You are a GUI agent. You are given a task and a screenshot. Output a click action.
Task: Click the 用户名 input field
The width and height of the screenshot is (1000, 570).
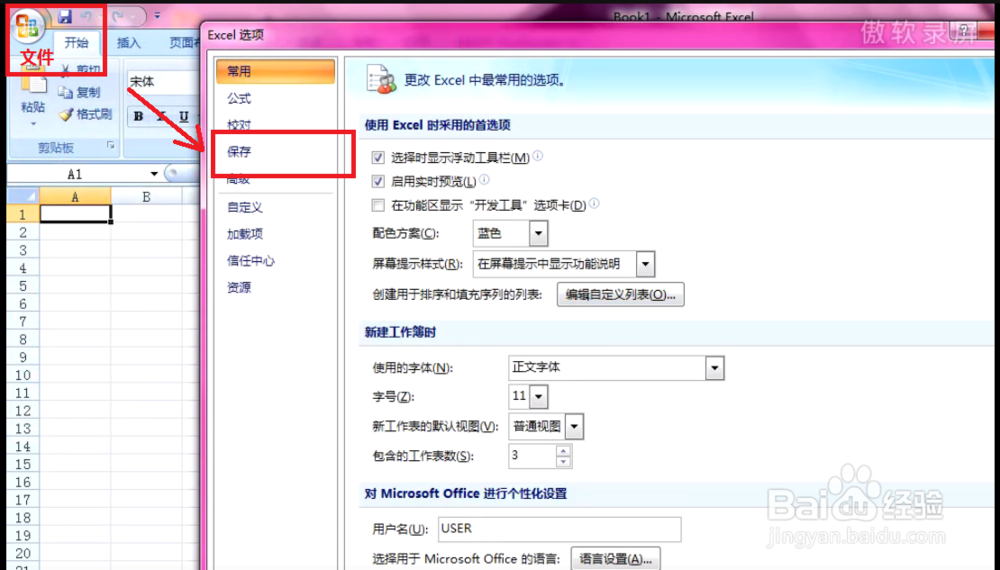click(x=559, y=529)
